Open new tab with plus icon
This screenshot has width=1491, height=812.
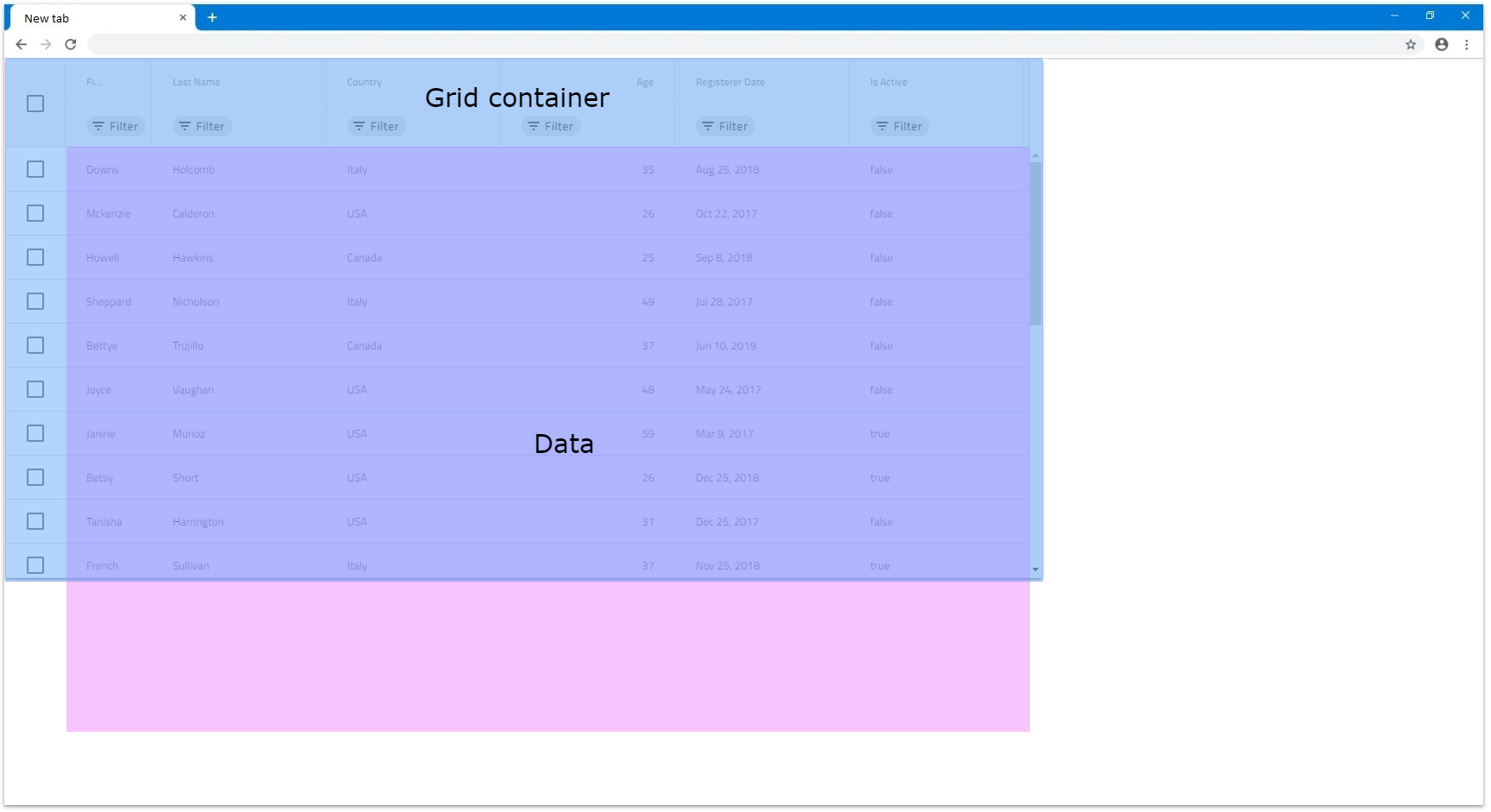click(212, 17)
